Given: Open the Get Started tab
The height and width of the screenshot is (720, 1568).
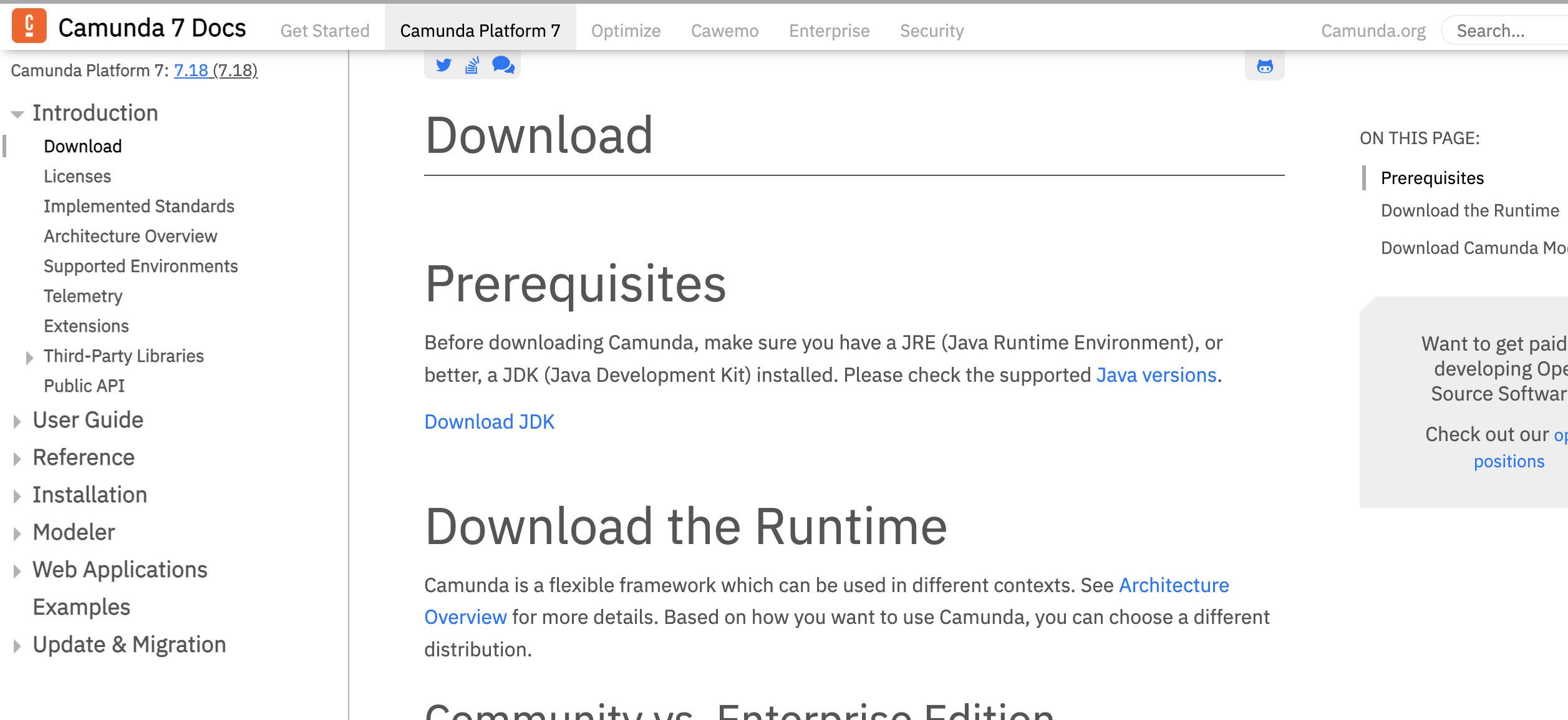Looking at the screenshot, I should 325,31.
